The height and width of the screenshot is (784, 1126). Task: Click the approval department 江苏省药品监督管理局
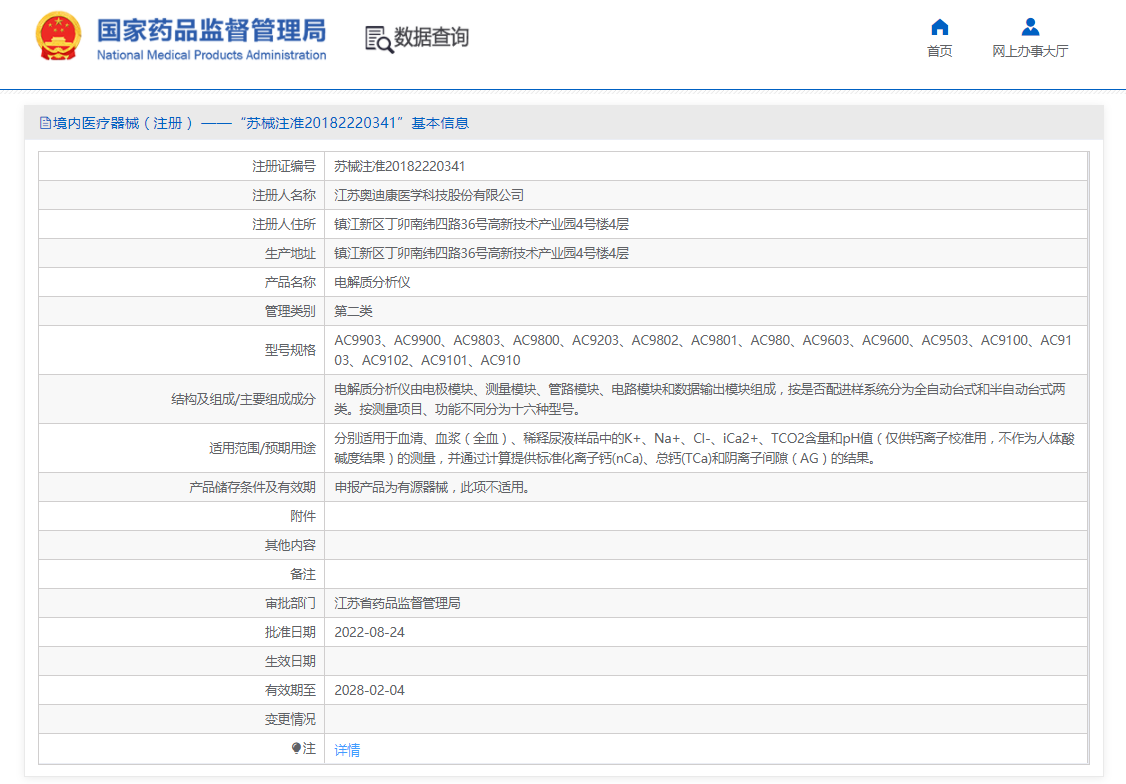click(x=397, y=603)
